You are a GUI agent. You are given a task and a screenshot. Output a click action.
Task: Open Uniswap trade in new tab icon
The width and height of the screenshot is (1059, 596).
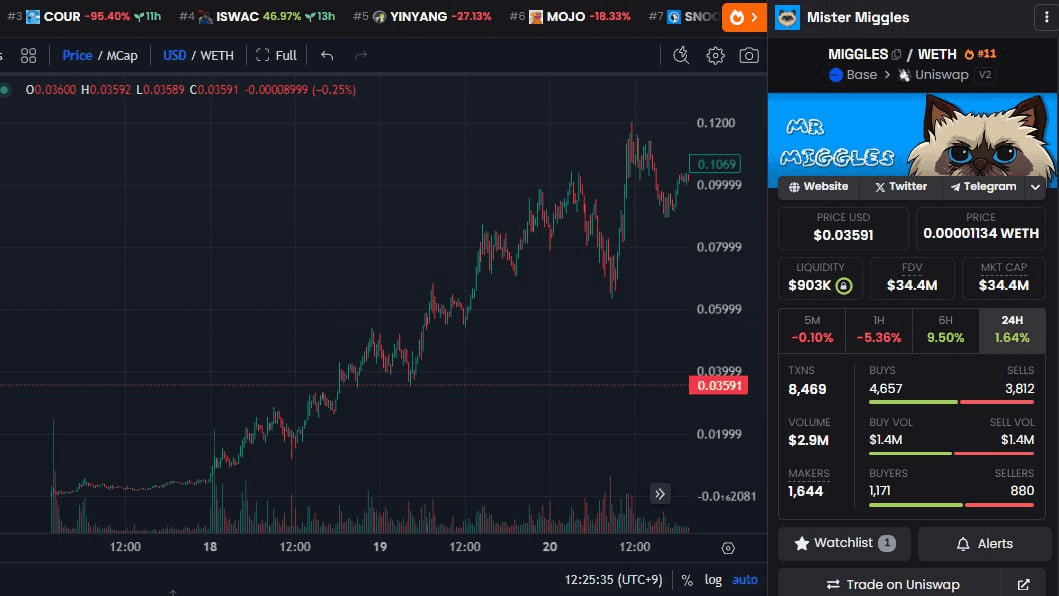[1024, 585]
